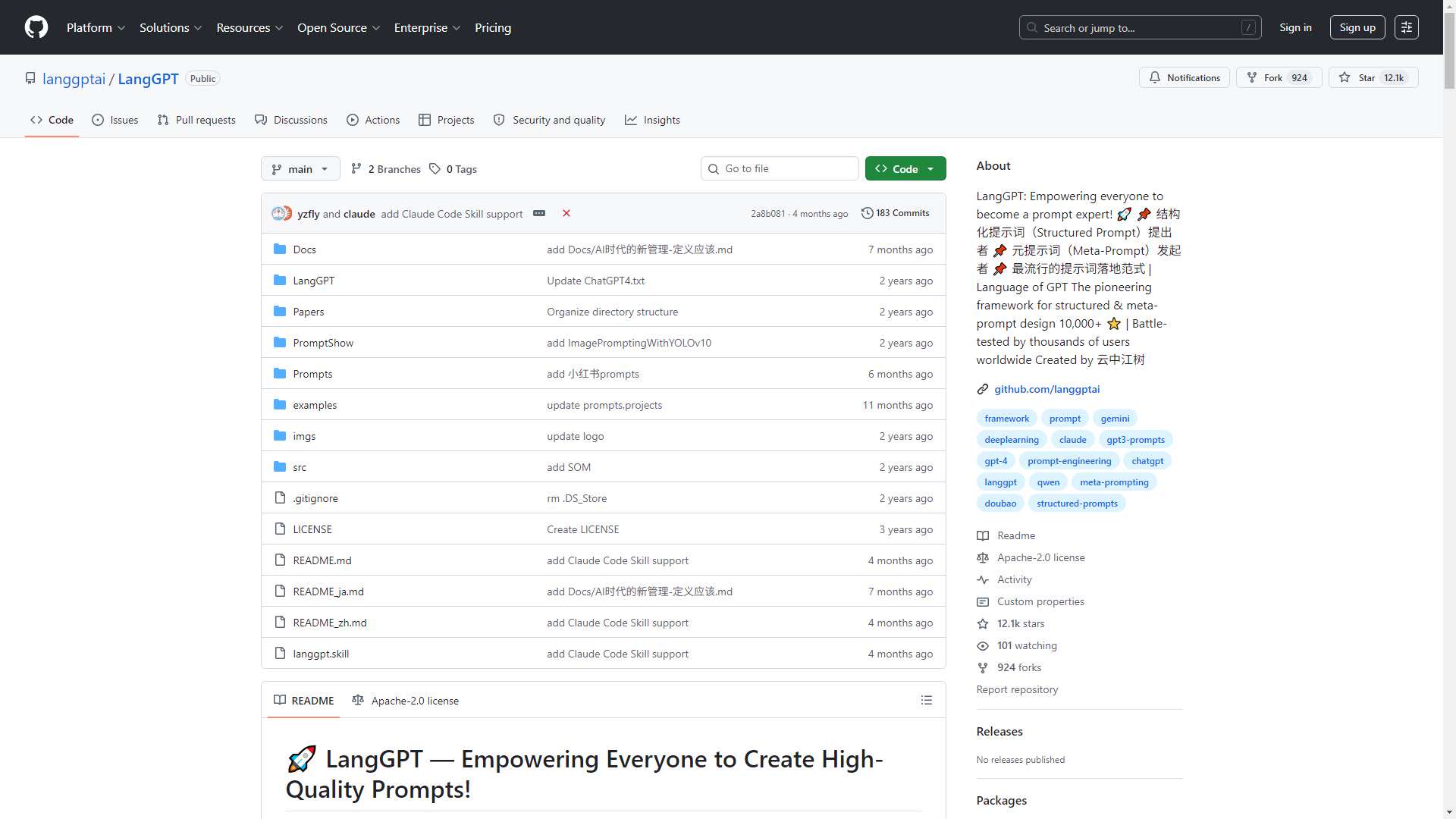Open the 'Organize directory structure' commit message
This screenshot has width=1456, height=819.
pos(613,312)
